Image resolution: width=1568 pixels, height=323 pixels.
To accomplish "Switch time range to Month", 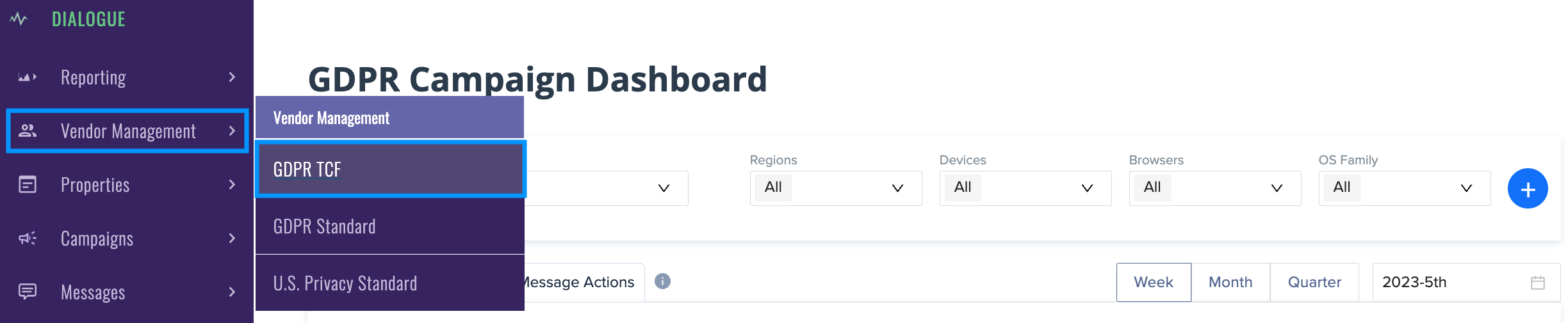I will point(1230,282).
